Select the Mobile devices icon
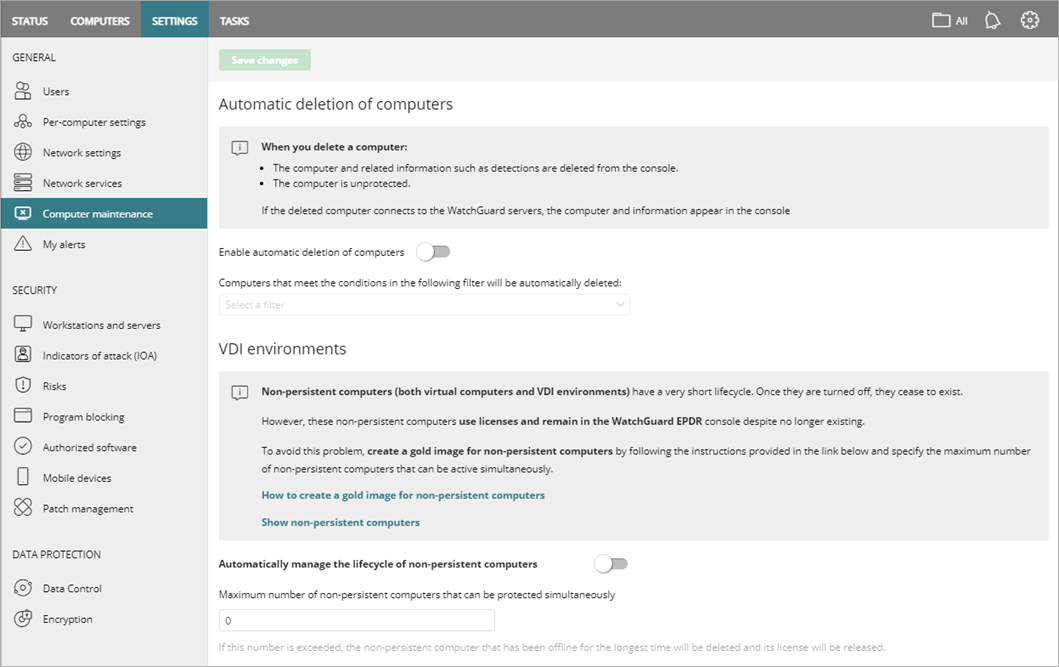This screenshot has width=1059, height=667. click(x=23, y=477)
